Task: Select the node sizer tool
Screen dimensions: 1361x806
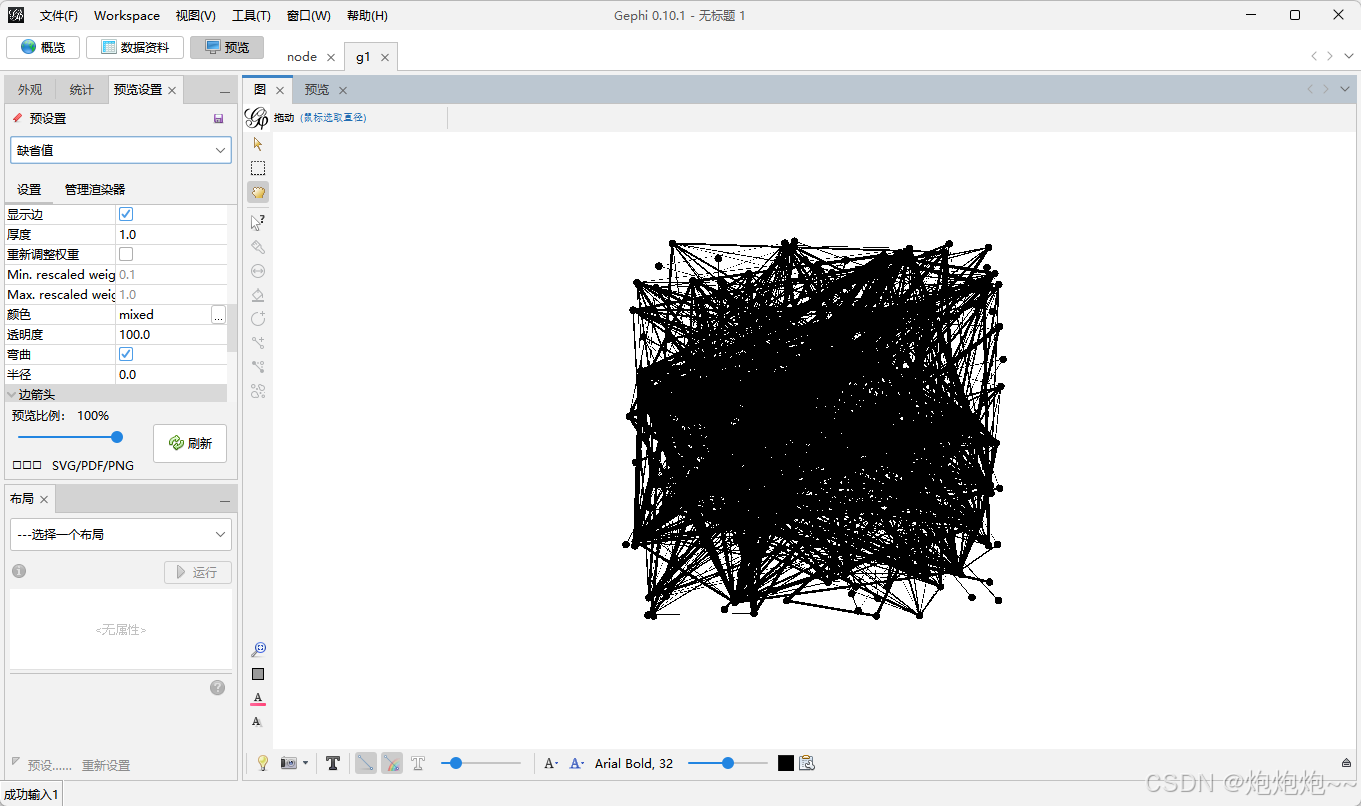Action: click(x=258, y=270)
